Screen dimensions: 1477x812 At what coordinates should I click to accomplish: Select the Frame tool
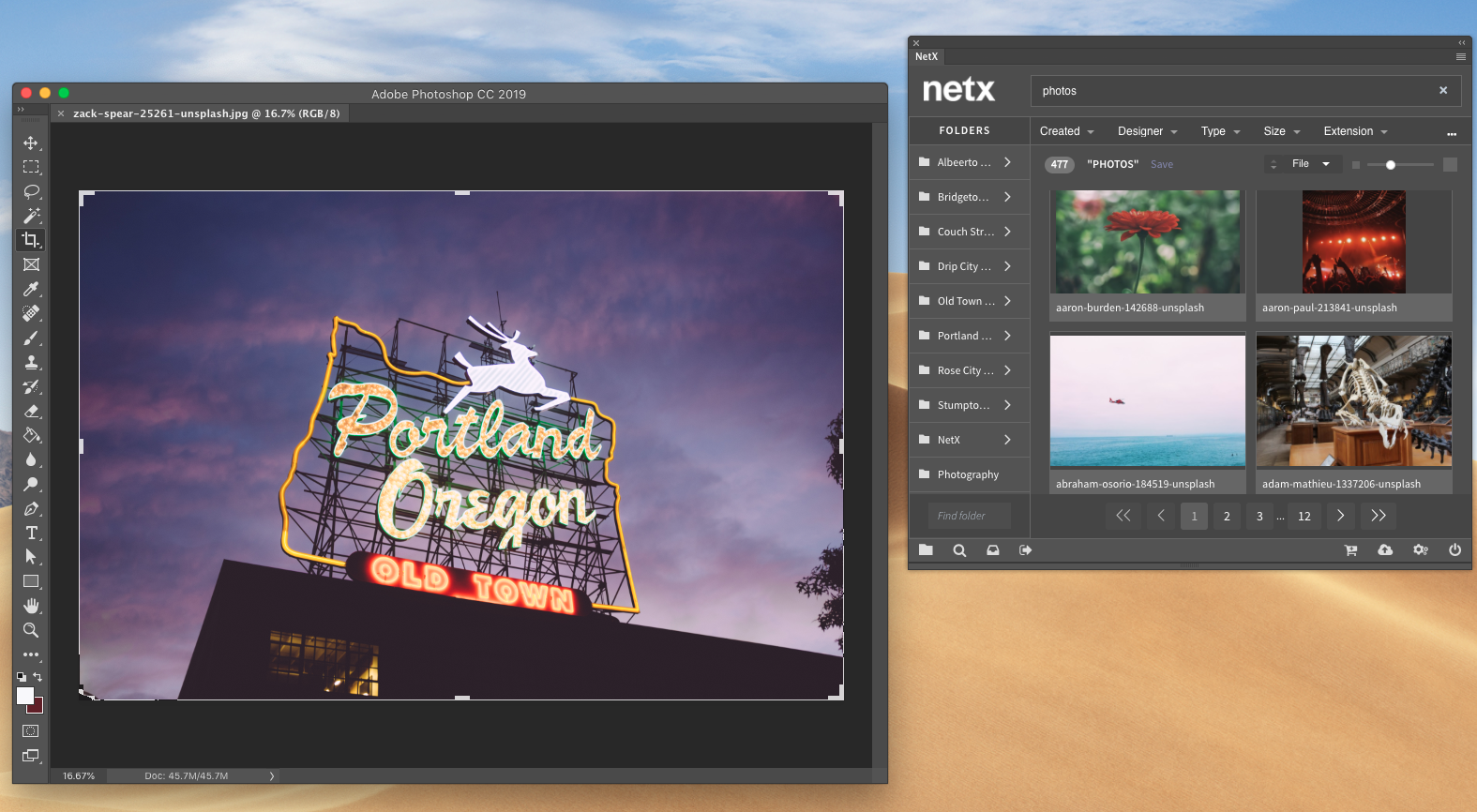click(x=31, y=264)
